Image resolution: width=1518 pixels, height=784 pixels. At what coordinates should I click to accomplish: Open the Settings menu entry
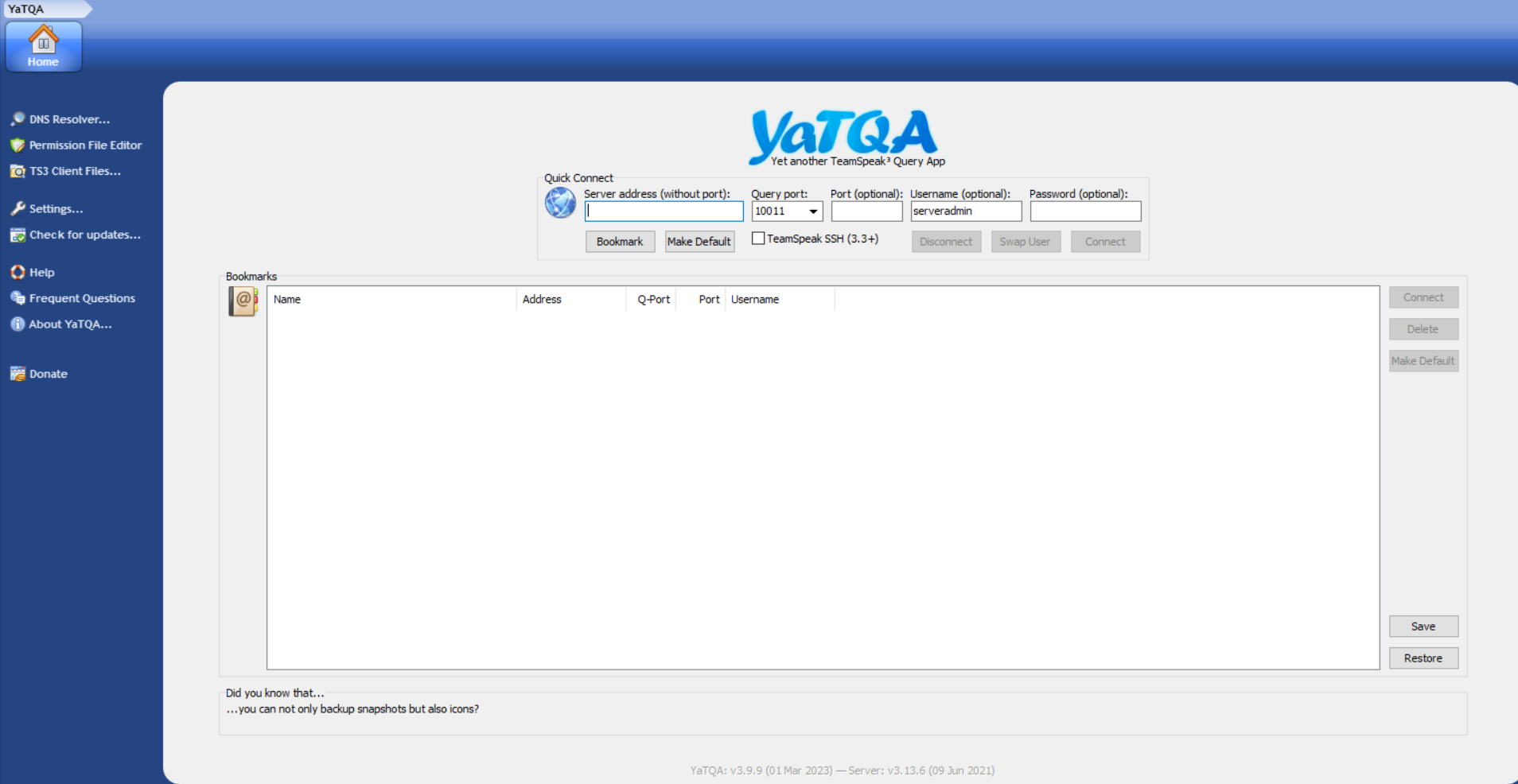(56, 208)
